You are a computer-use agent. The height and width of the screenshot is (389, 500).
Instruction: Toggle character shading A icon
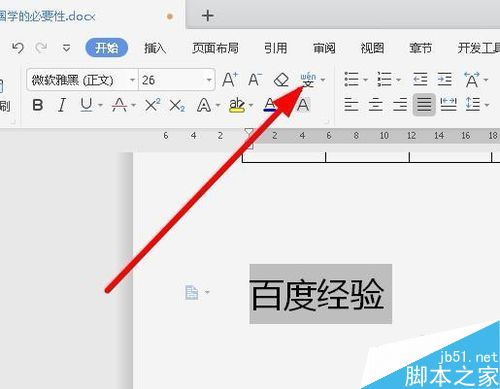tap(303, 105)
